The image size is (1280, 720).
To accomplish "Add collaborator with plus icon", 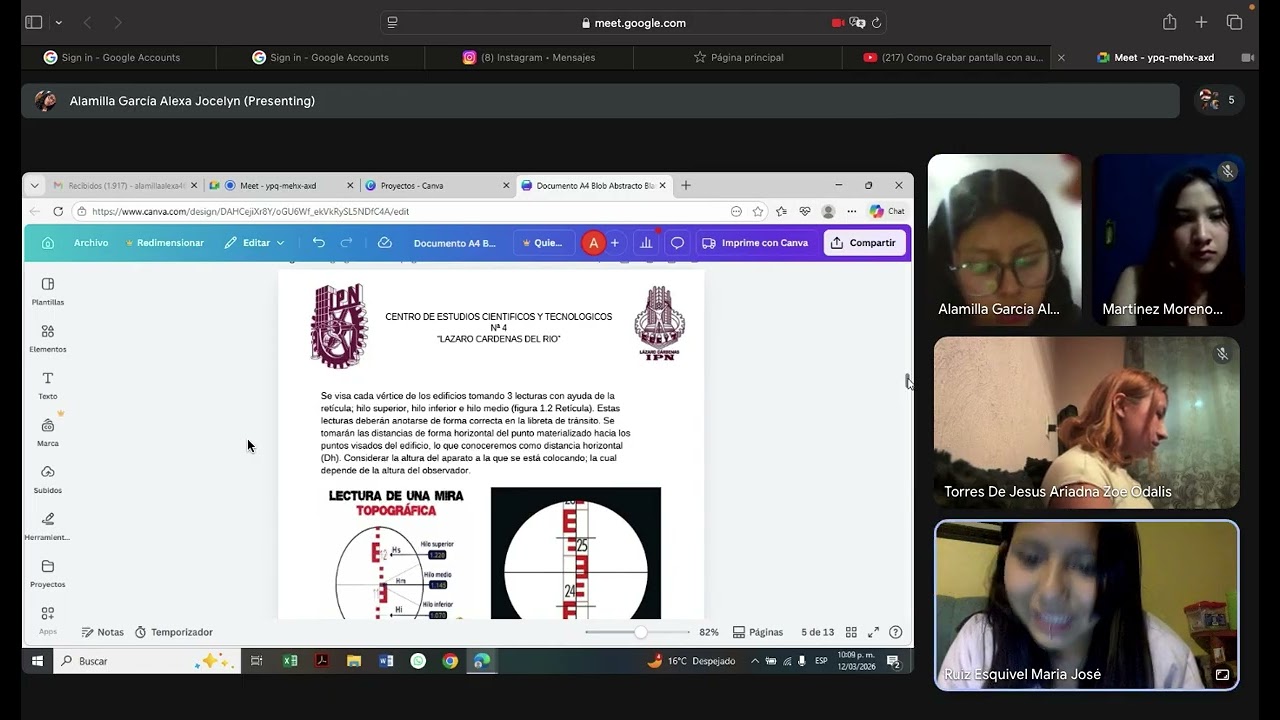I will pyautogui.click(x=614, y=243).
